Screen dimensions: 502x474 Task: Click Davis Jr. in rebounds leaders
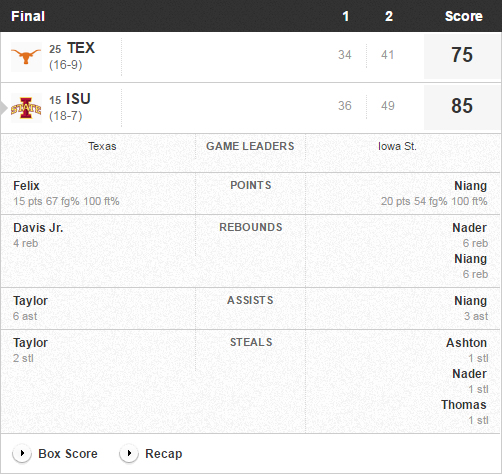click(38, 228)
